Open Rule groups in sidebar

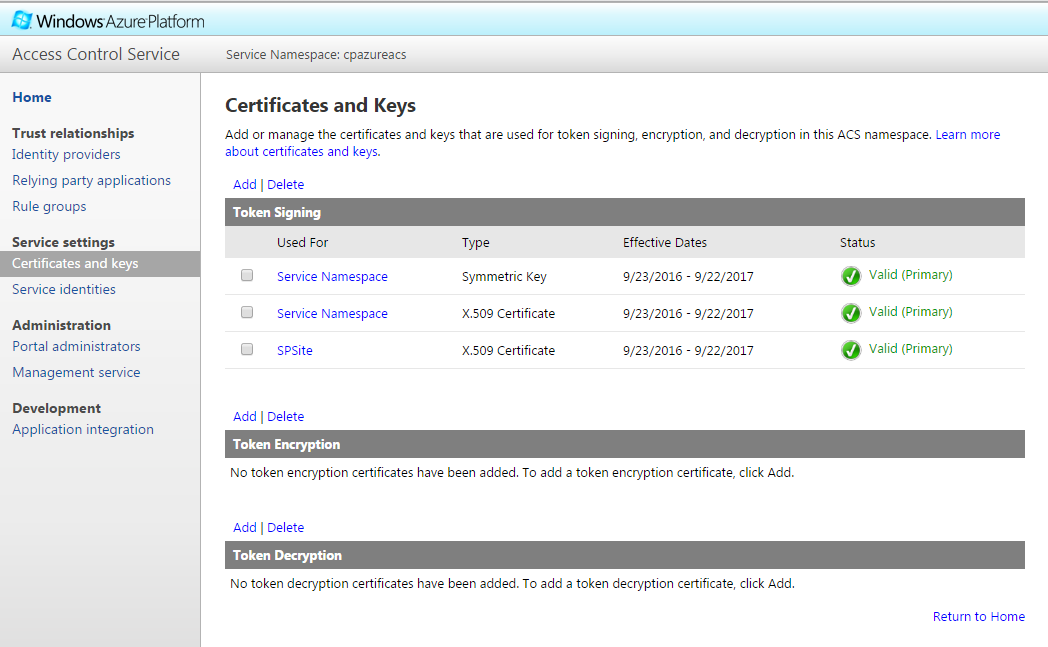coord(49,207)
